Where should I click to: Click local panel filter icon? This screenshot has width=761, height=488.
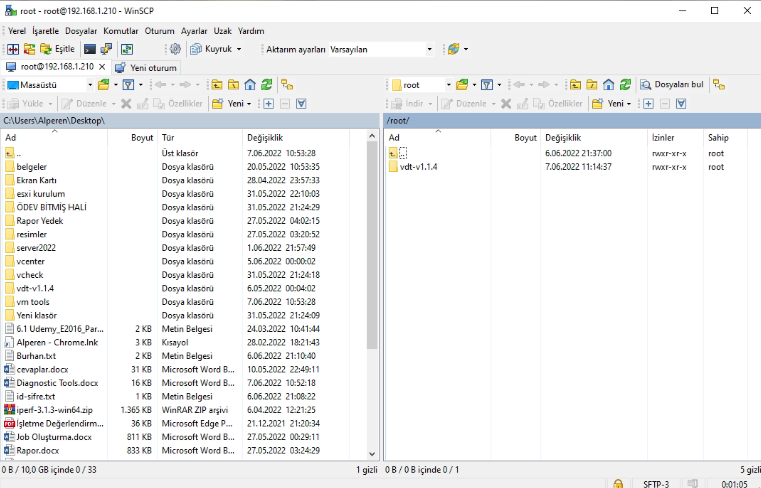click(x=128, y=85)
